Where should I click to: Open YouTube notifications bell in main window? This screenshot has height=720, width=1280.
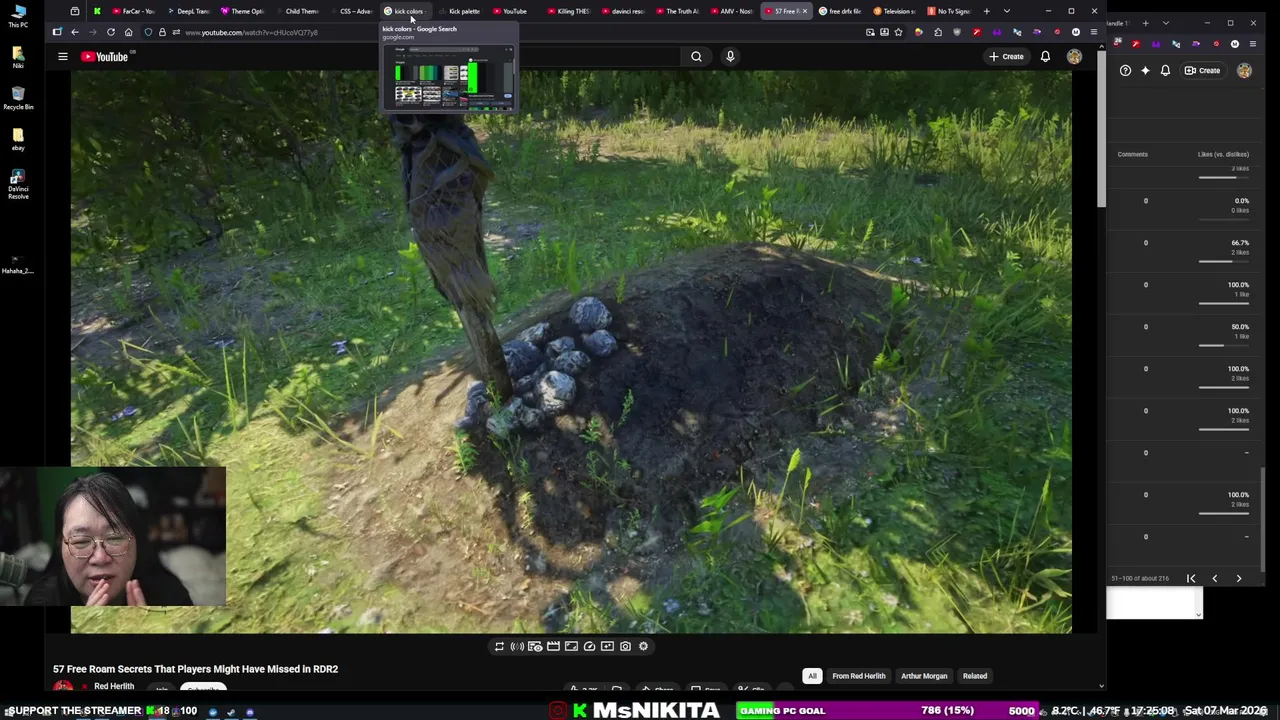click(x=1045, y=57)
